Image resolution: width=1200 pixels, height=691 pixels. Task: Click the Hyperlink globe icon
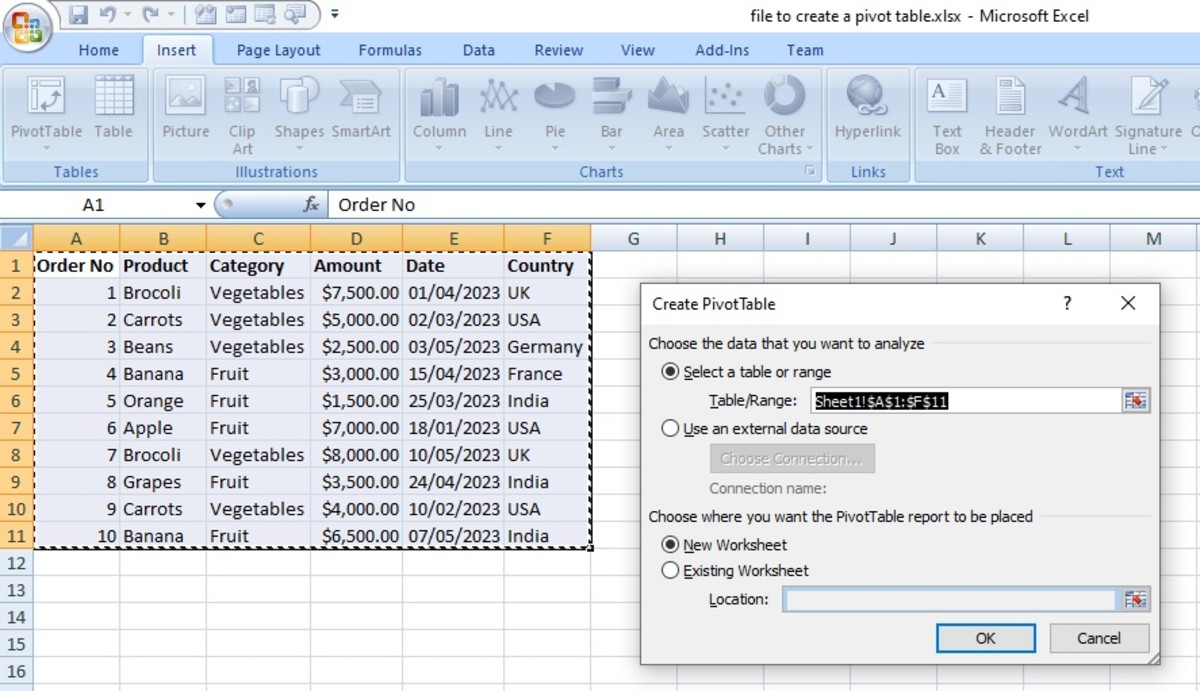point(867,97)
